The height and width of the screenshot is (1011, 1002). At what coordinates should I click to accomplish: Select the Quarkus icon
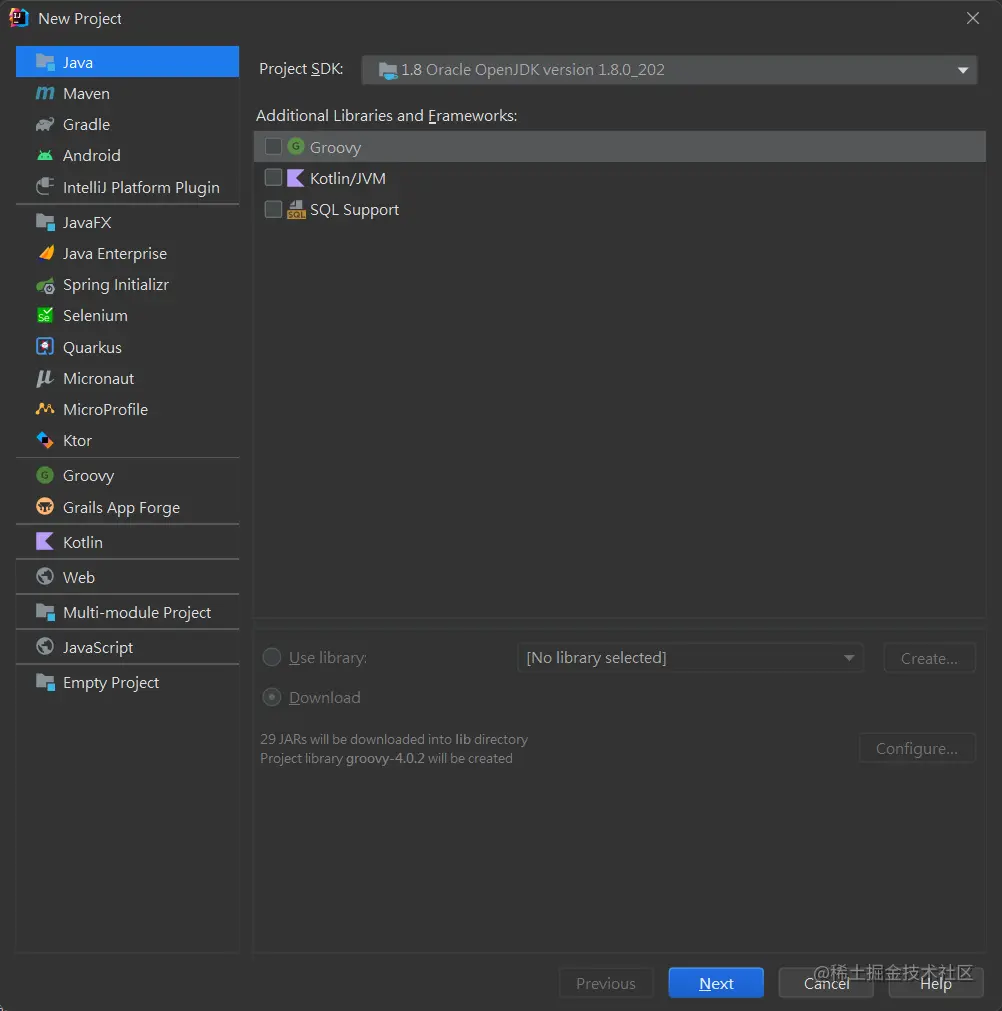tap(45, 347)
